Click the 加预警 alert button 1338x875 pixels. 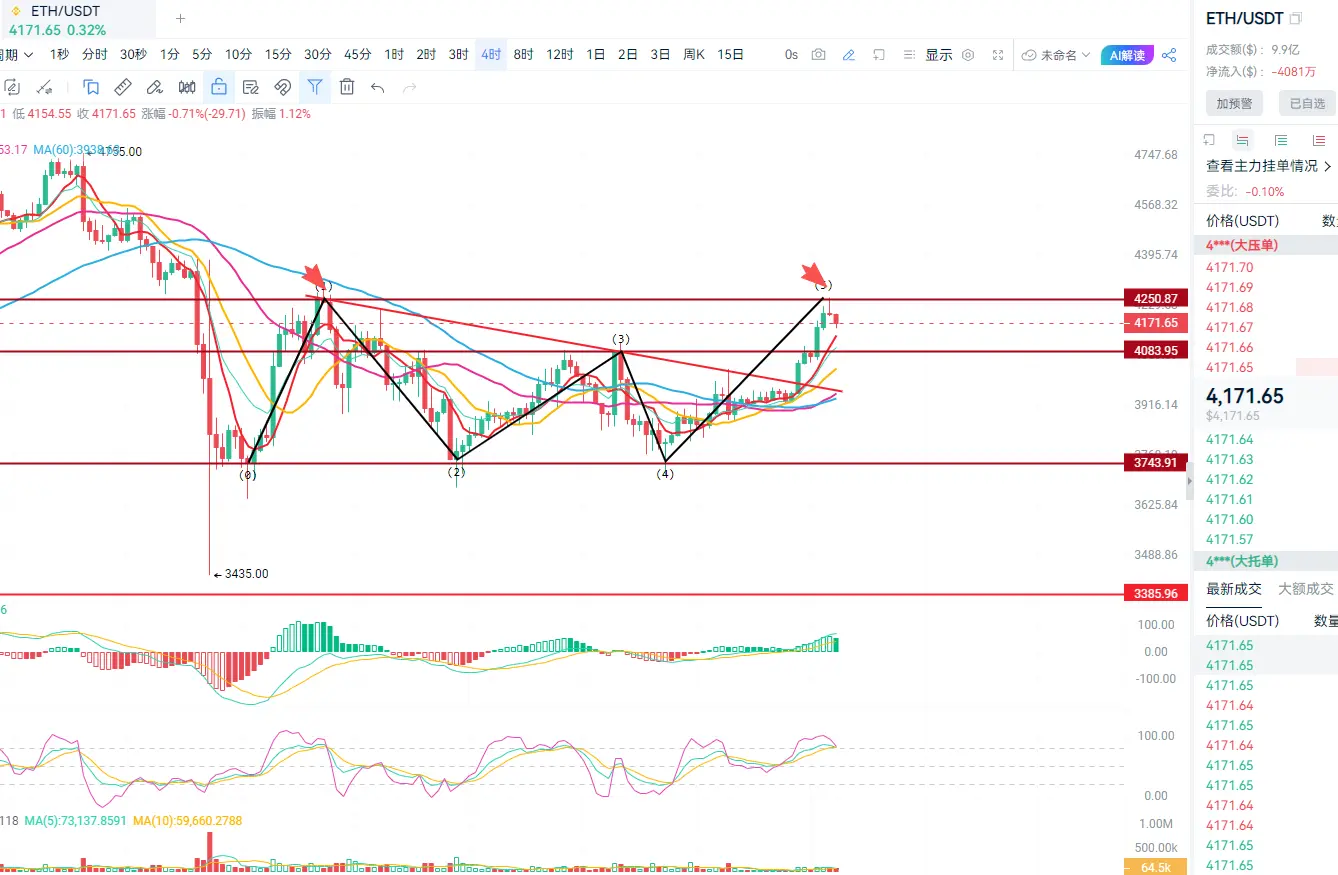click(1234, 103)
